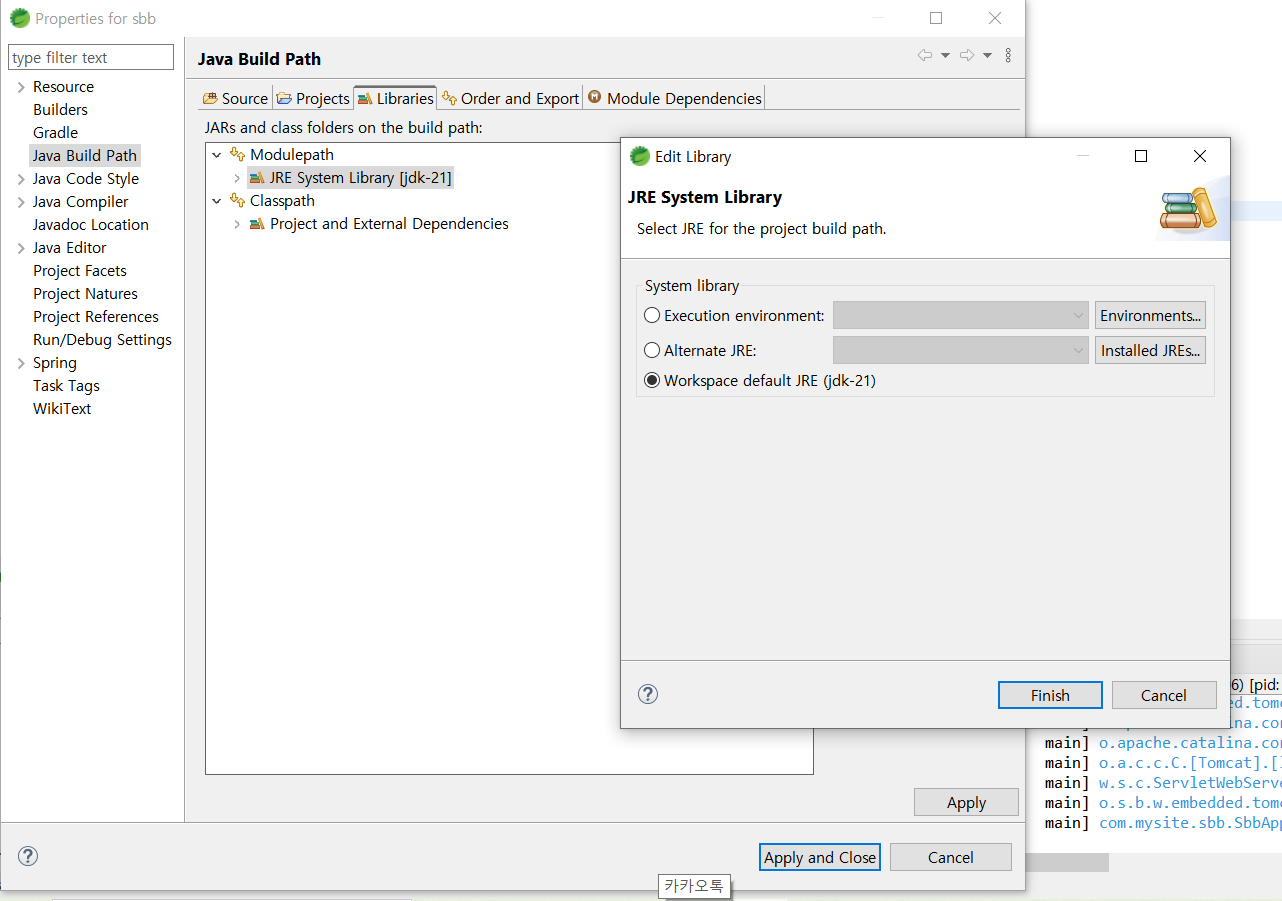The width and height of the screenshot is (1282, 901).
Task: Expand the Java Editor category
Action: pos(21,248)
